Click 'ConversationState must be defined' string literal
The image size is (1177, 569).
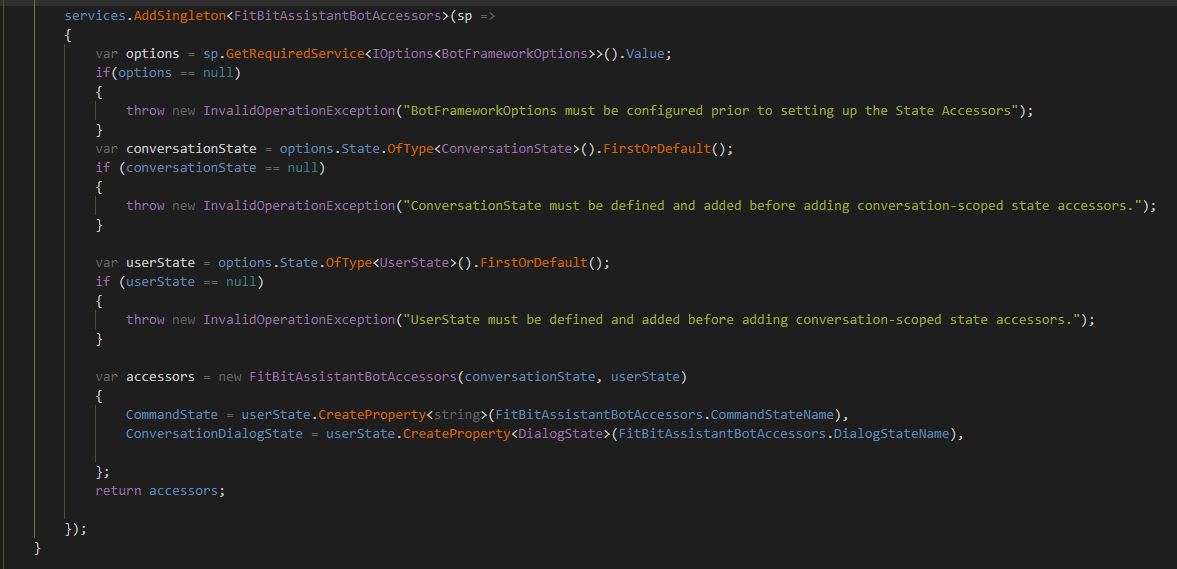point(772,206)
